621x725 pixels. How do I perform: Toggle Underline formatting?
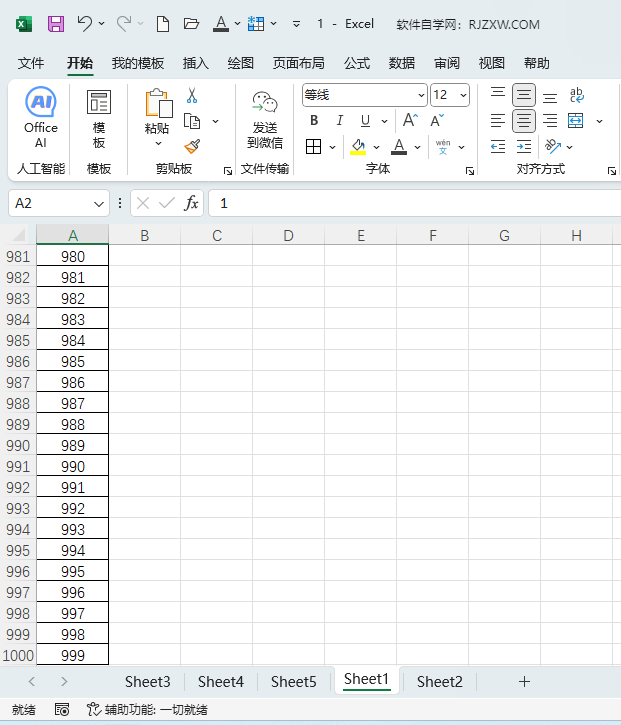point(365,121)
